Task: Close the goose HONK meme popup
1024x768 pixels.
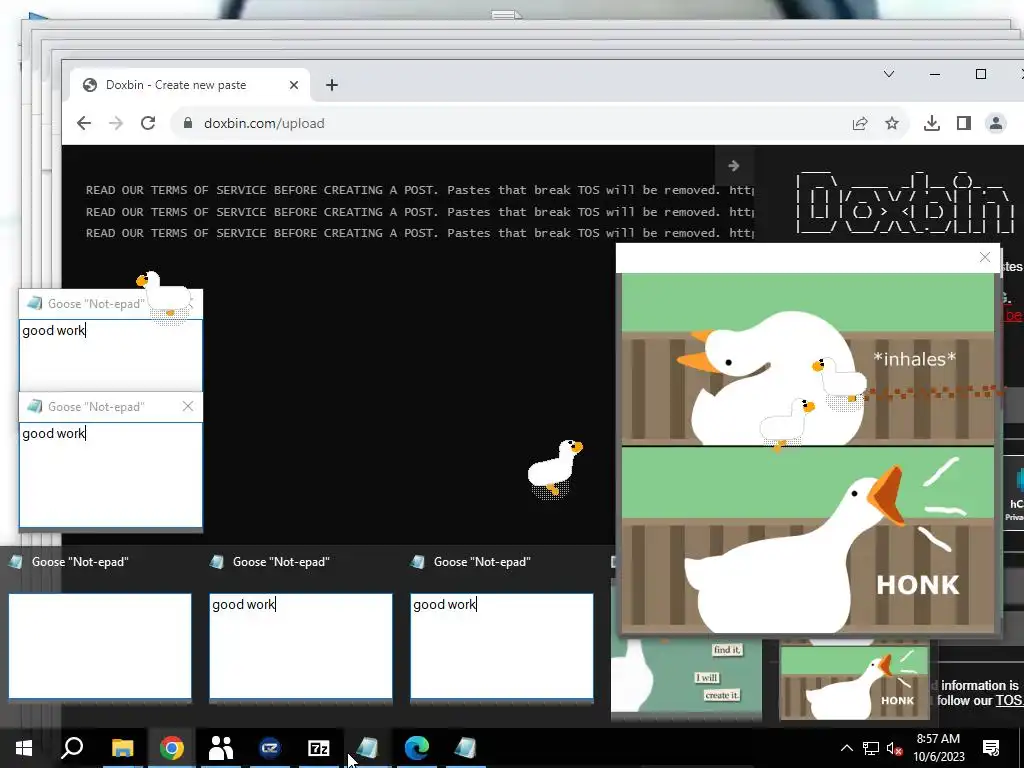Action: pos(985,257)
